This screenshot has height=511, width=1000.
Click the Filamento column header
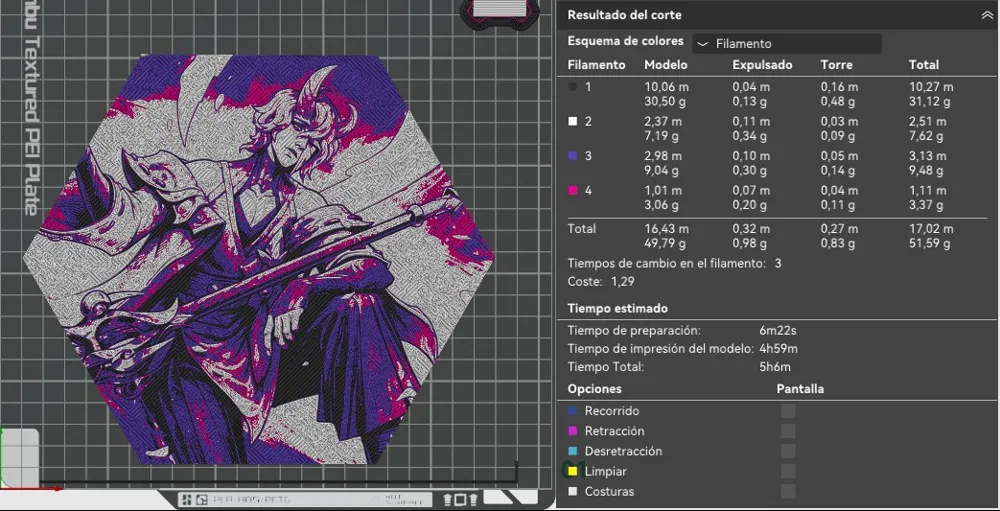[x=596, y=65]
